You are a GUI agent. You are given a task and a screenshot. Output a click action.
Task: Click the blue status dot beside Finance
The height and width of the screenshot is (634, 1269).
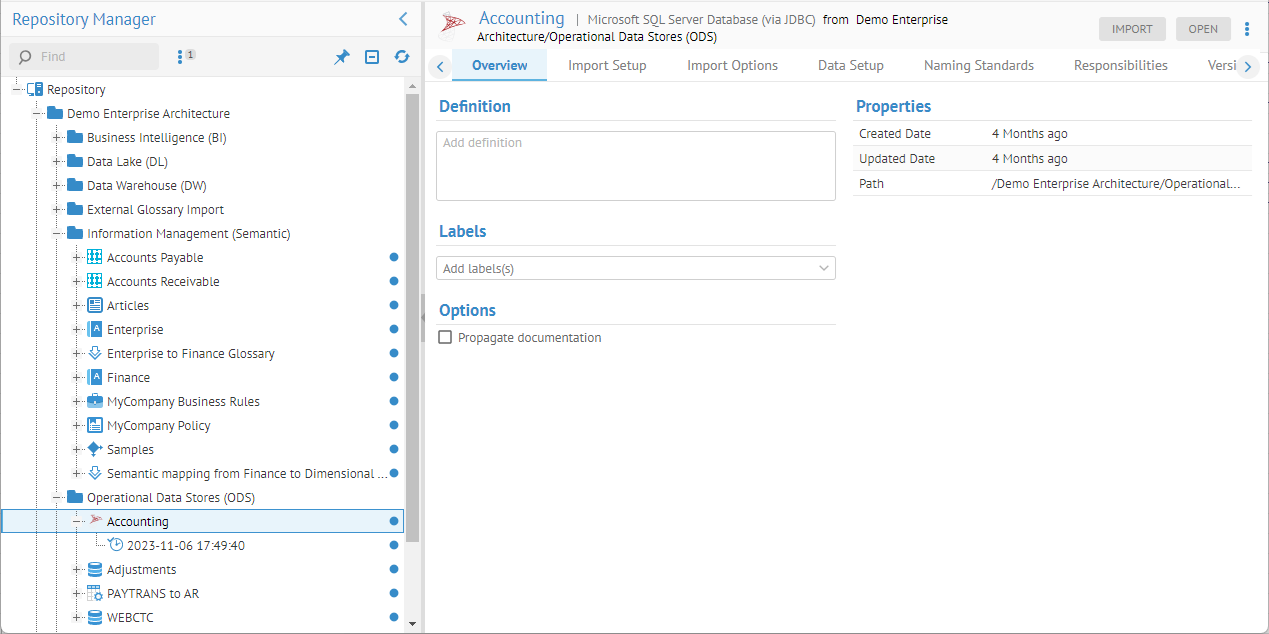click(394, 378)
